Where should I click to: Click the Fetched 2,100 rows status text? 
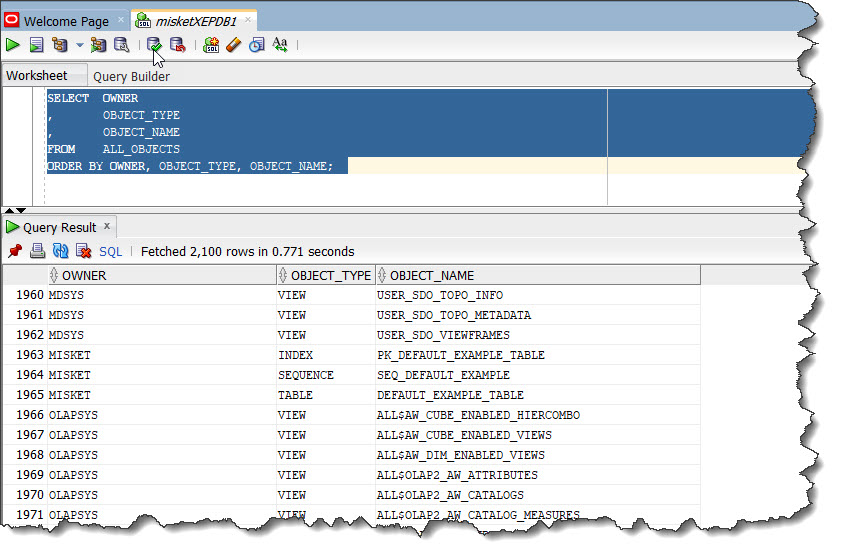coord(247,252)
